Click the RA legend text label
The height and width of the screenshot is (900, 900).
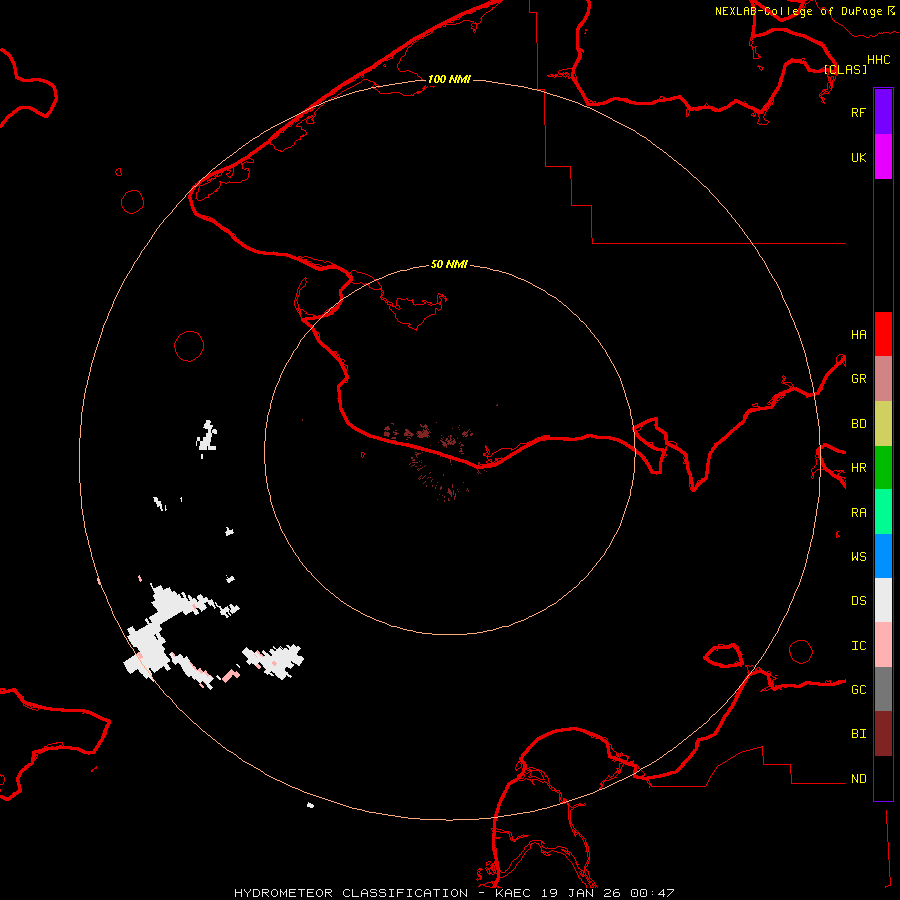tap(858, 512)
